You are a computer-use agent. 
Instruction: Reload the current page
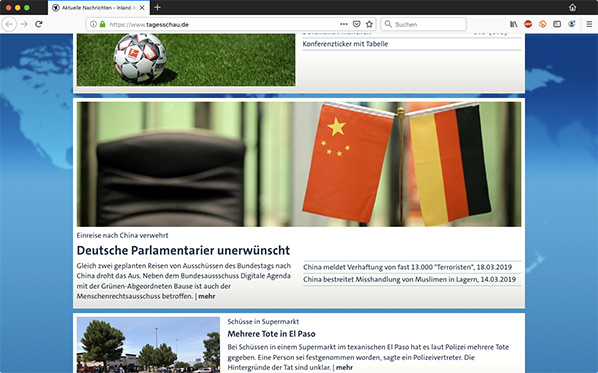point(39,24)
